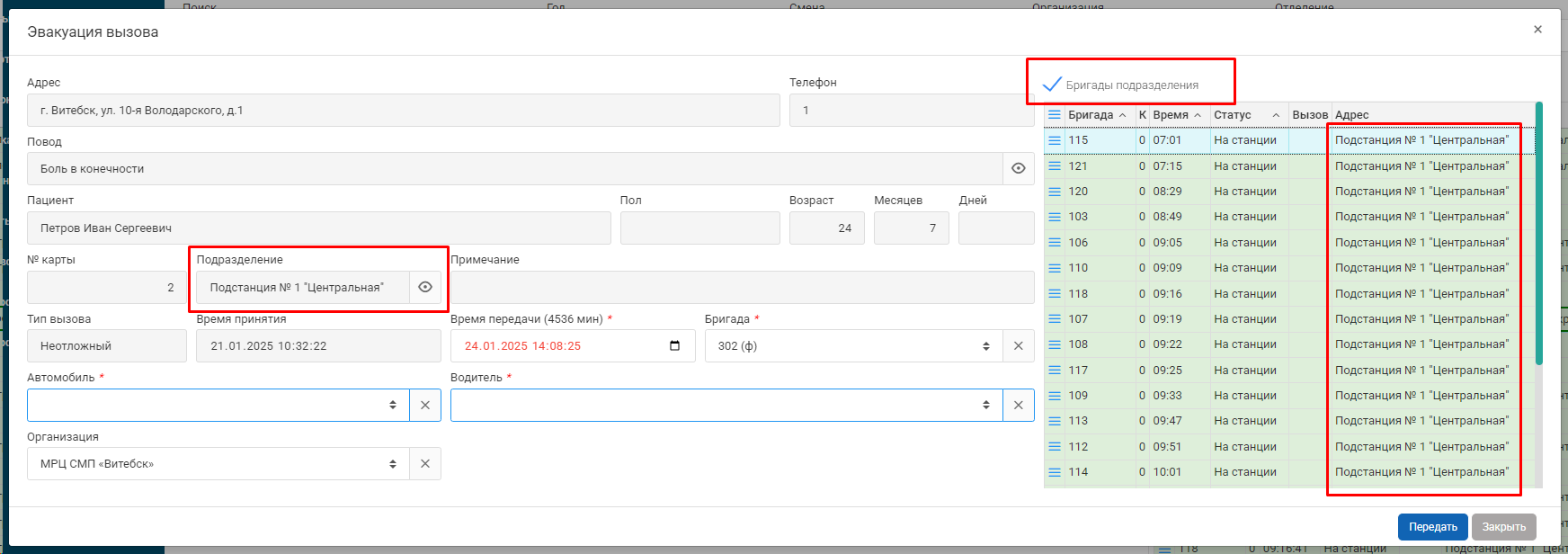Click the Время принятия field
The height and width of the screenshot is (554, 1568).
(318, 346)
